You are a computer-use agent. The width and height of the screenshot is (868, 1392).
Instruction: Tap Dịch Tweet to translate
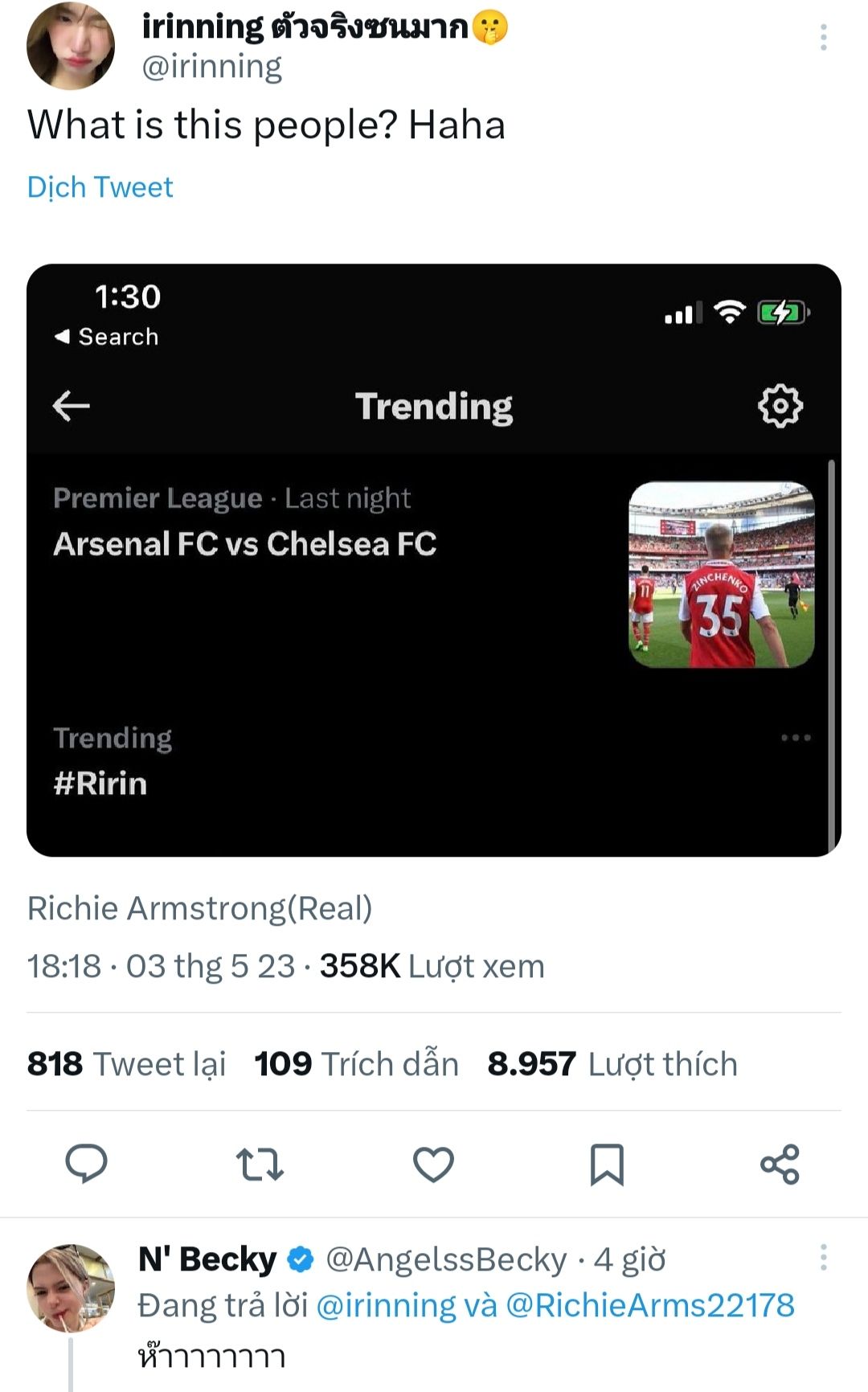pyautogui.click(x=100, y=187)
